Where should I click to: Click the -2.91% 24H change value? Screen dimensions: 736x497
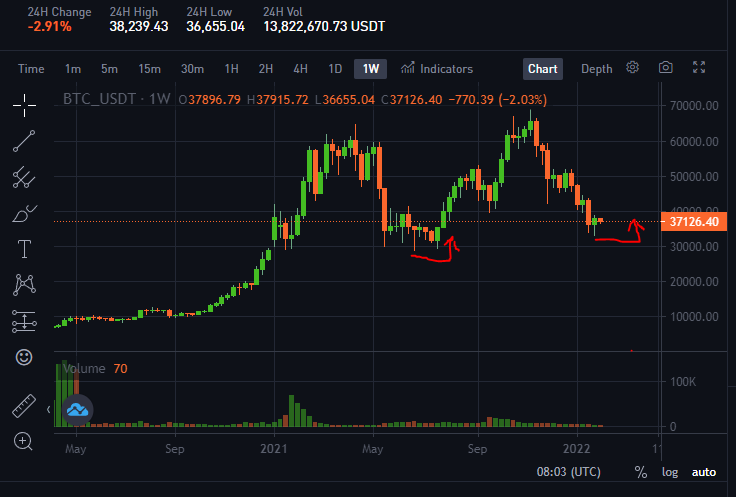coord(49,27)
